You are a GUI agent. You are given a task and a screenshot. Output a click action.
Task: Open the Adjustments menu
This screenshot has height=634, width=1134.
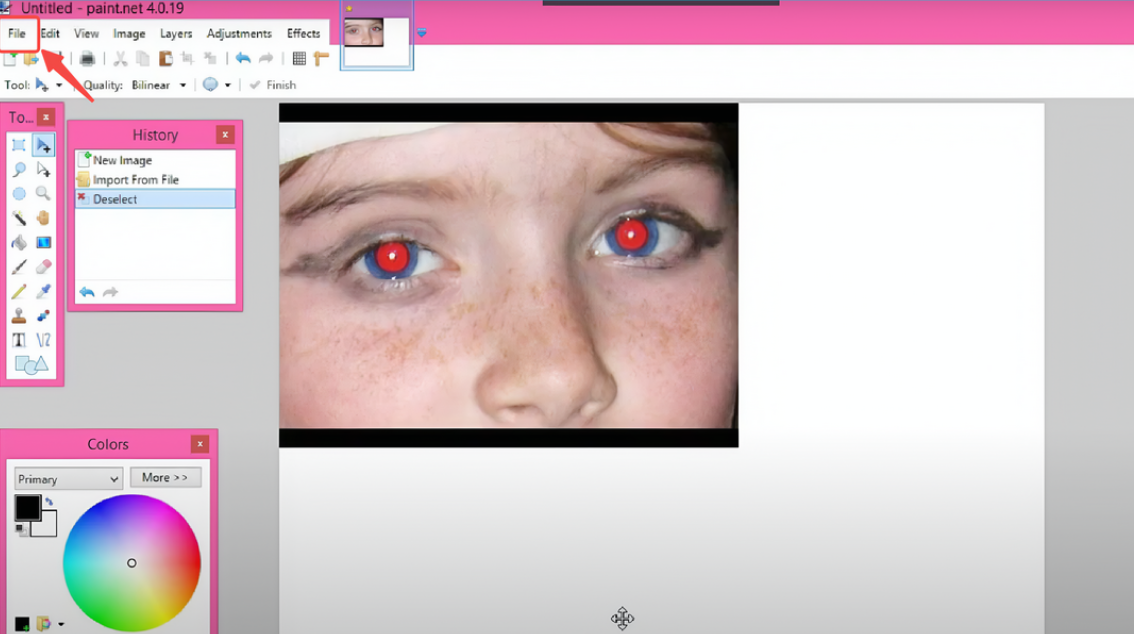(x=239, y=33)
